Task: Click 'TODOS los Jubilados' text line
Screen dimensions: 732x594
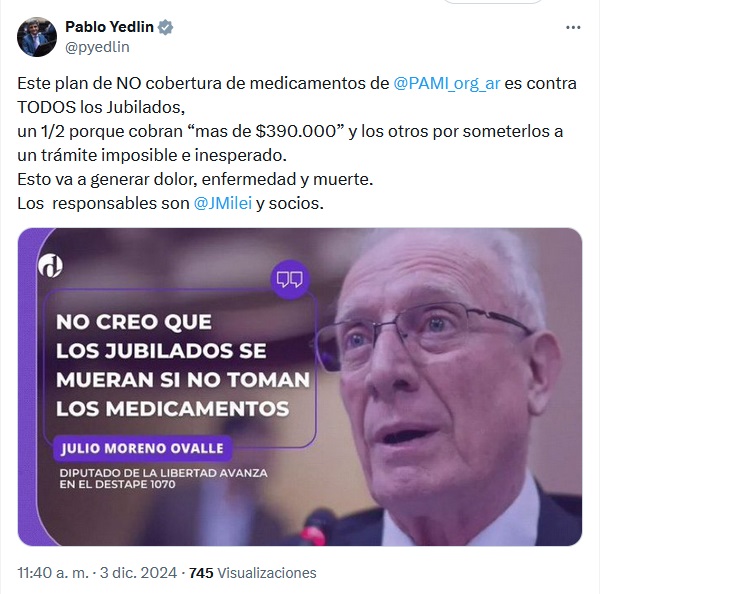Action: tap(101, 107)
